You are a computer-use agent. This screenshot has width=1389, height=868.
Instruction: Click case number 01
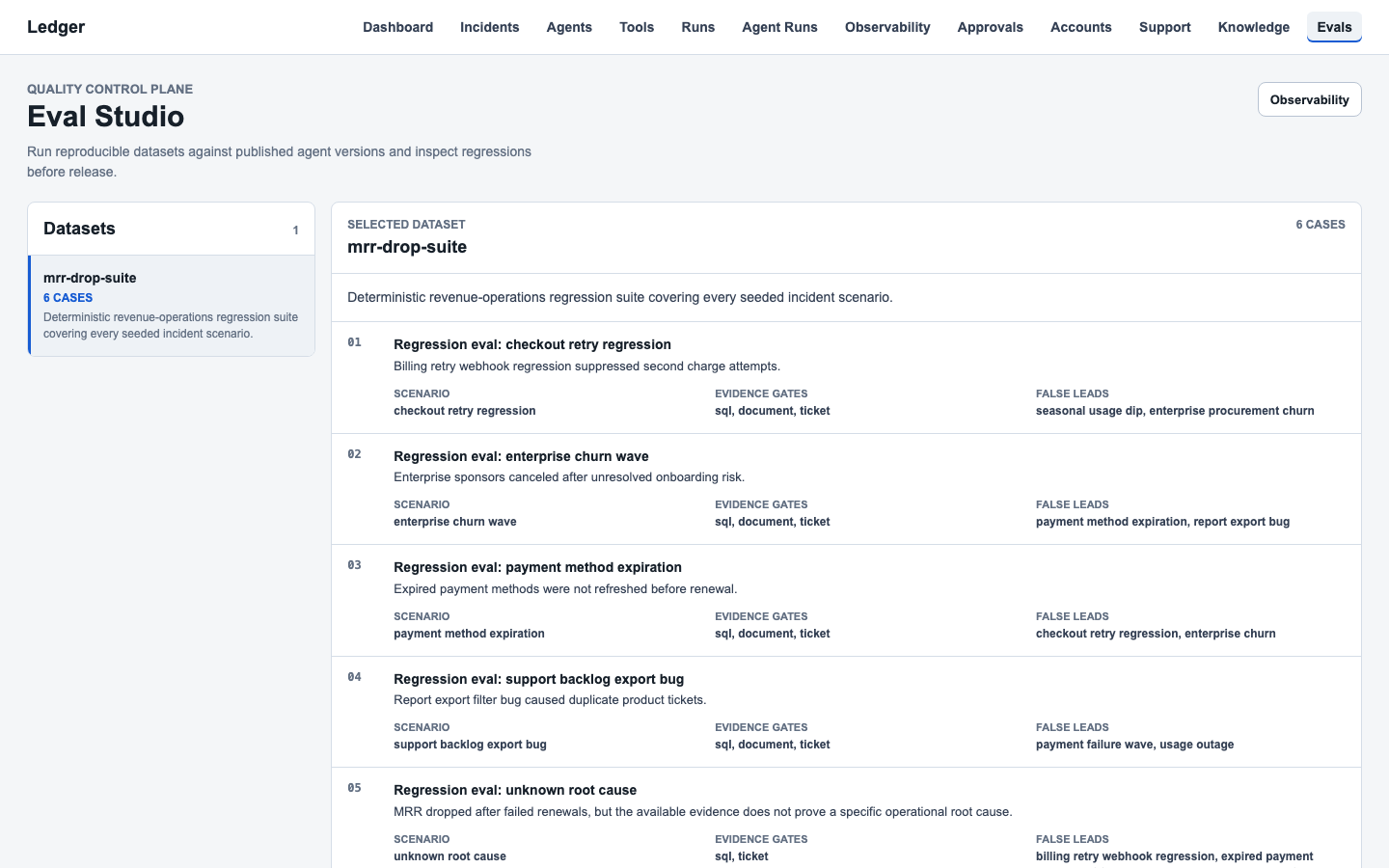pyautogui.click(x=354, y=342)
